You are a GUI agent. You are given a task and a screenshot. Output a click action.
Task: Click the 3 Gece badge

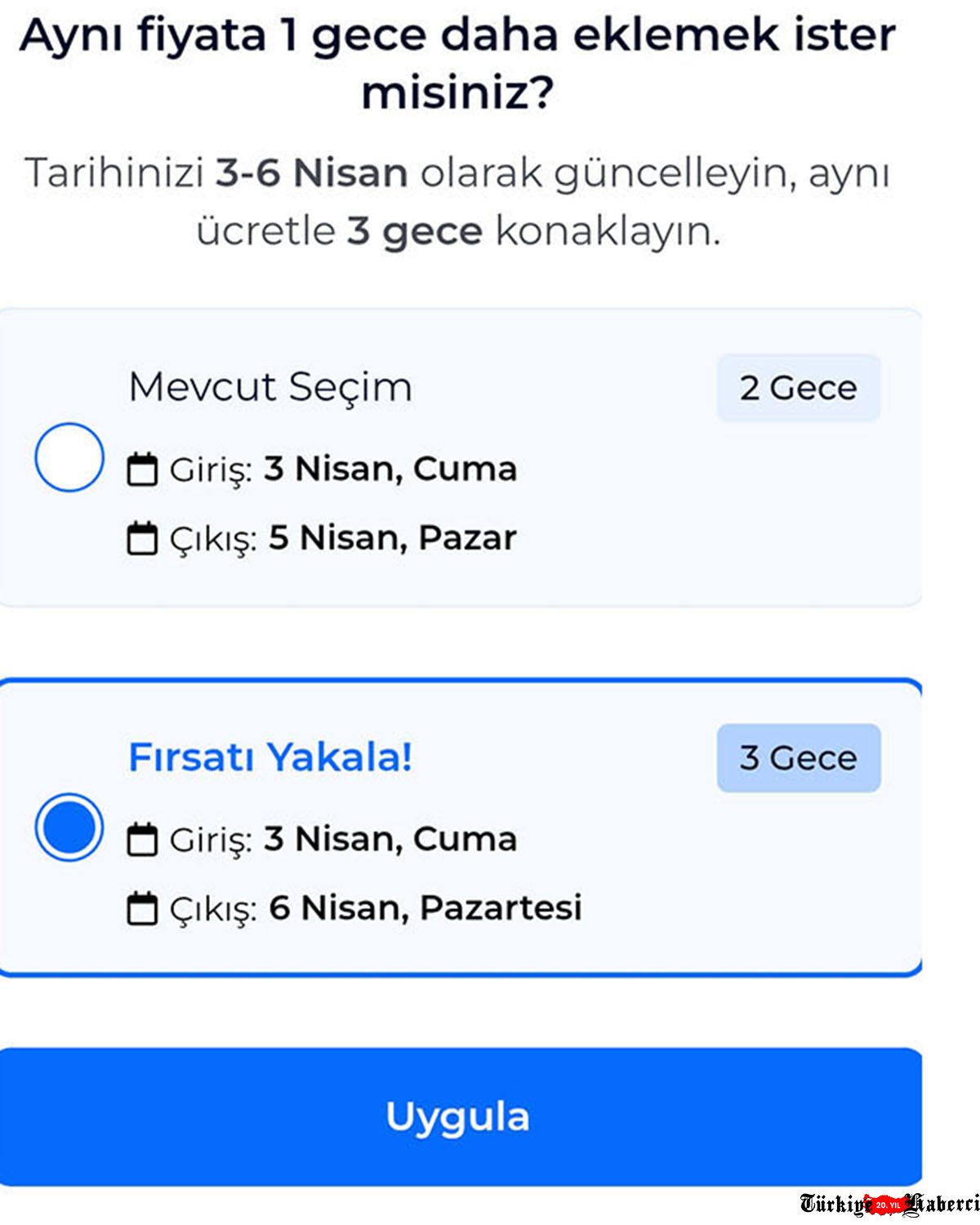pyautogui.click(x=798, y=758)
